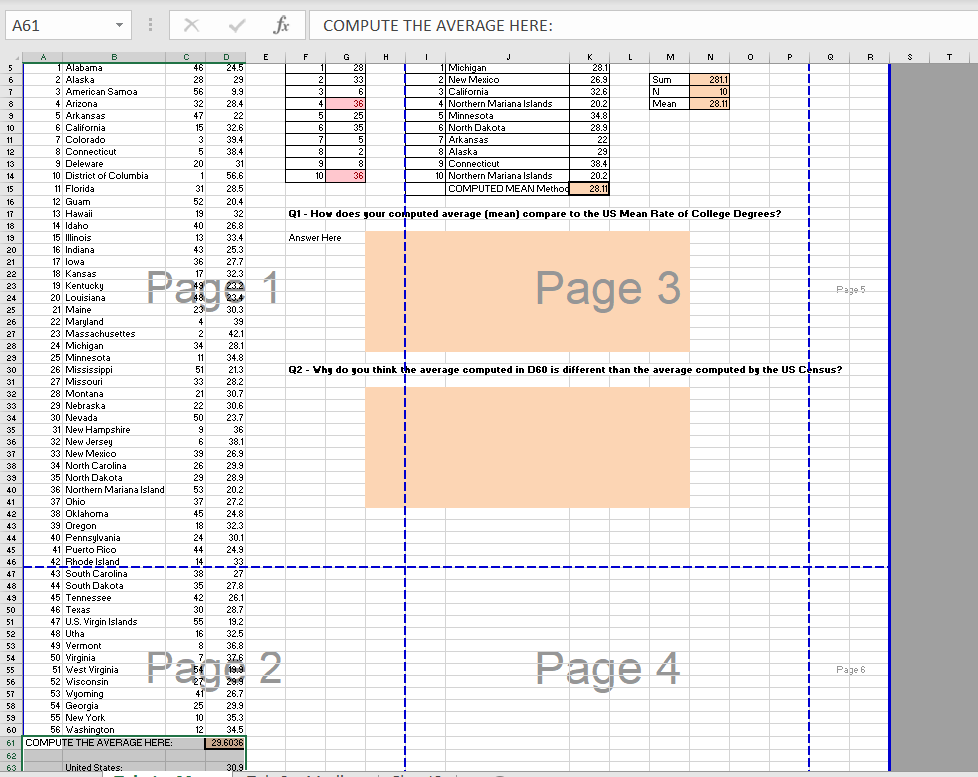Select column B header

pos(114,57)
